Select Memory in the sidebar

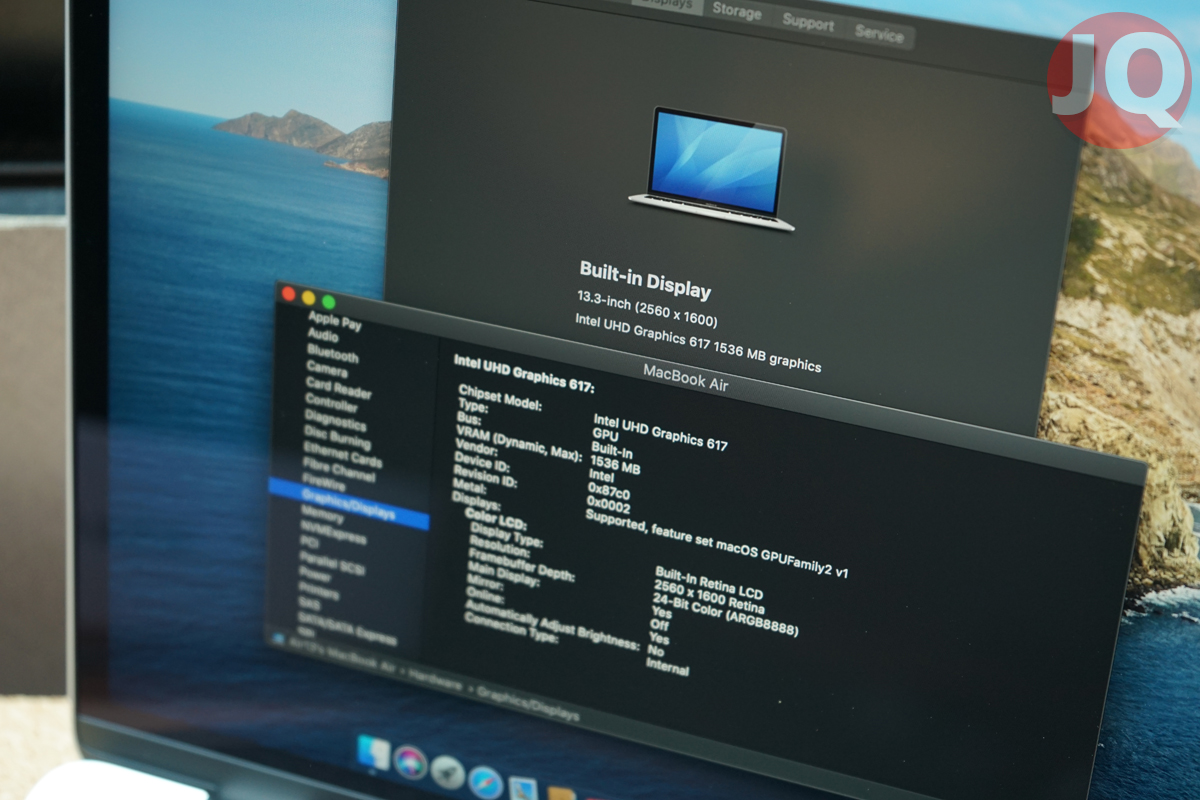(322, 516)
